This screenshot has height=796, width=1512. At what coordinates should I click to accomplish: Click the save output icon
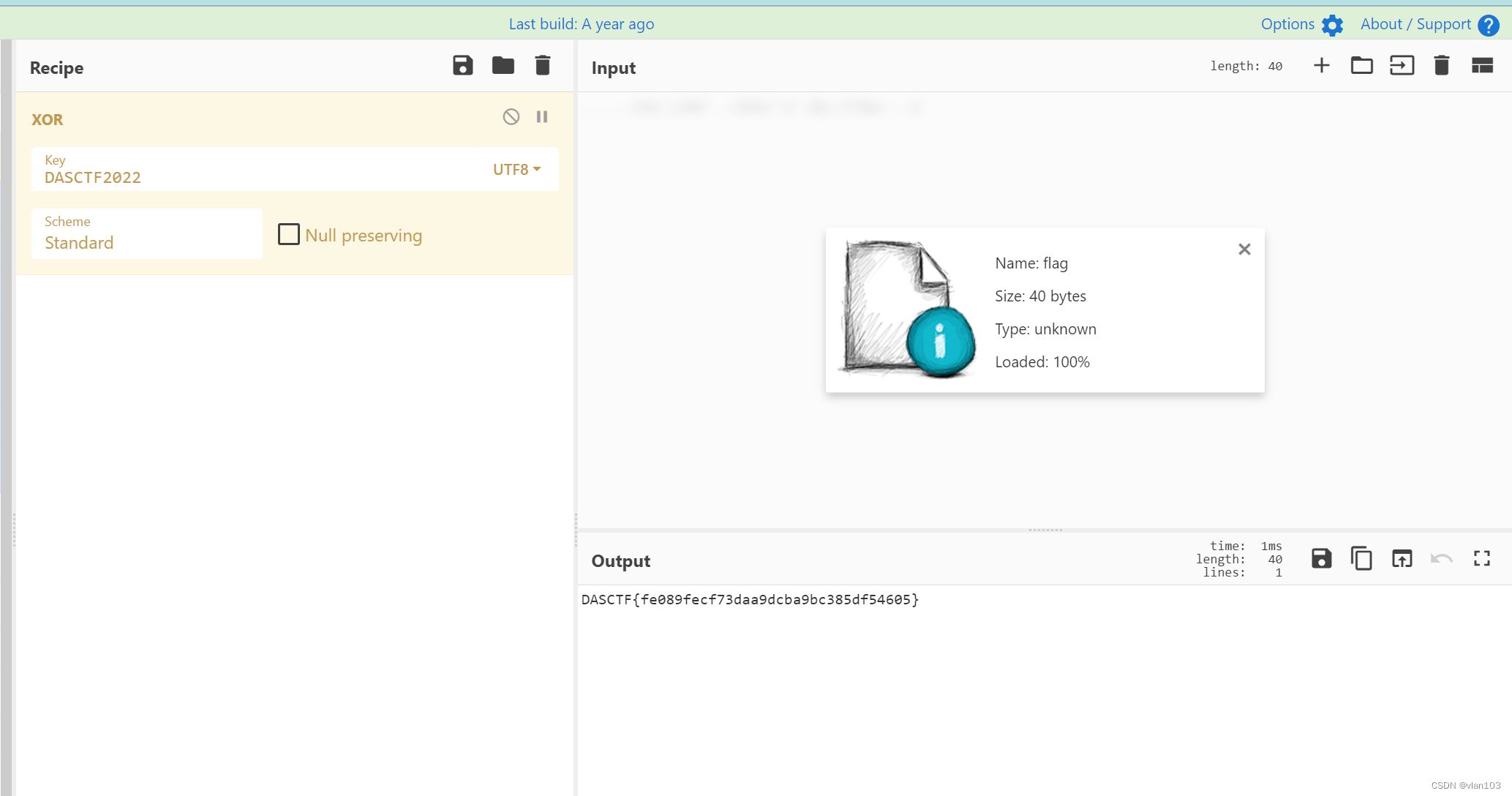tap(1320, 559)
